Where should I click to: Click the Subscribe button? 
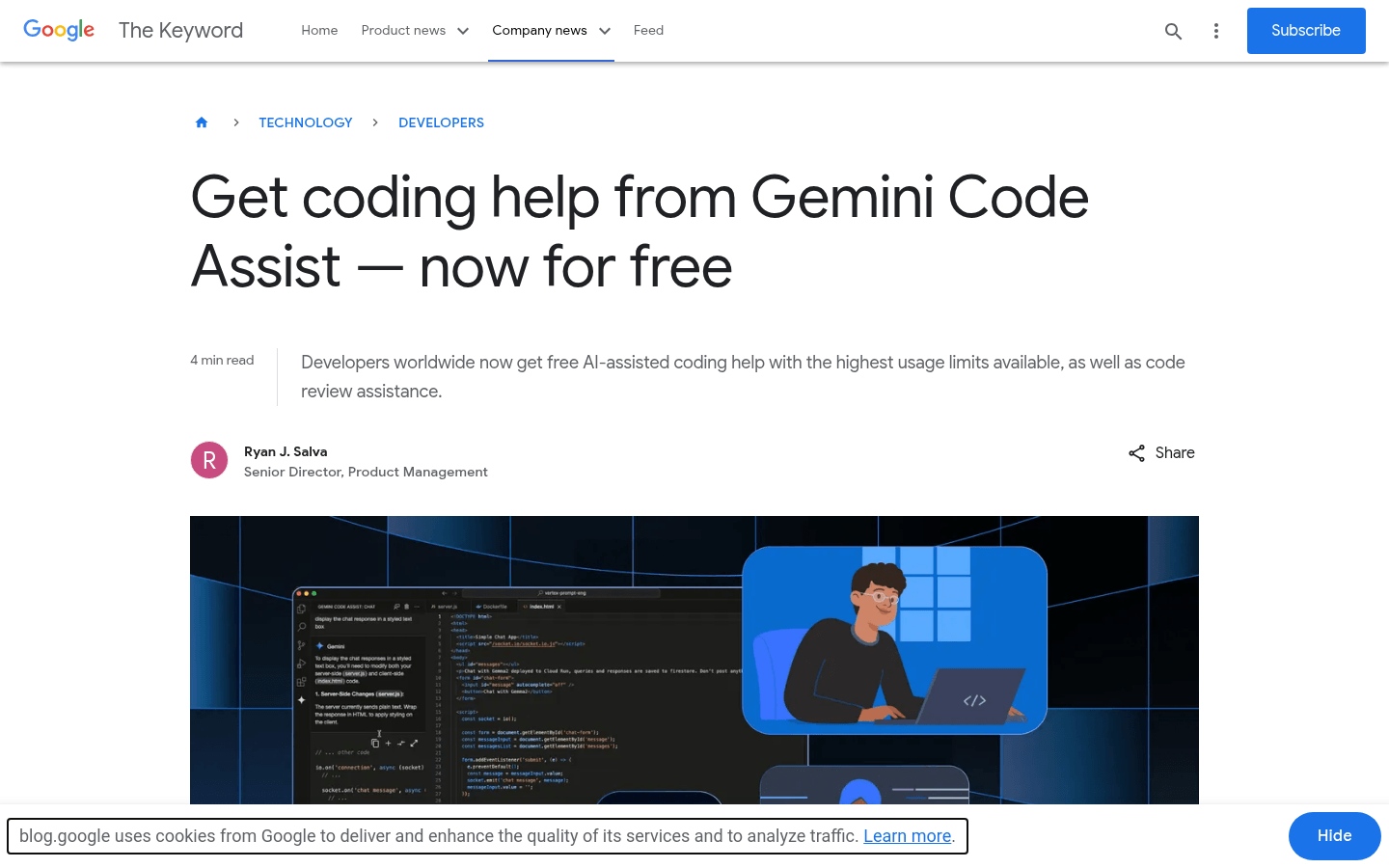[1306, 31]
